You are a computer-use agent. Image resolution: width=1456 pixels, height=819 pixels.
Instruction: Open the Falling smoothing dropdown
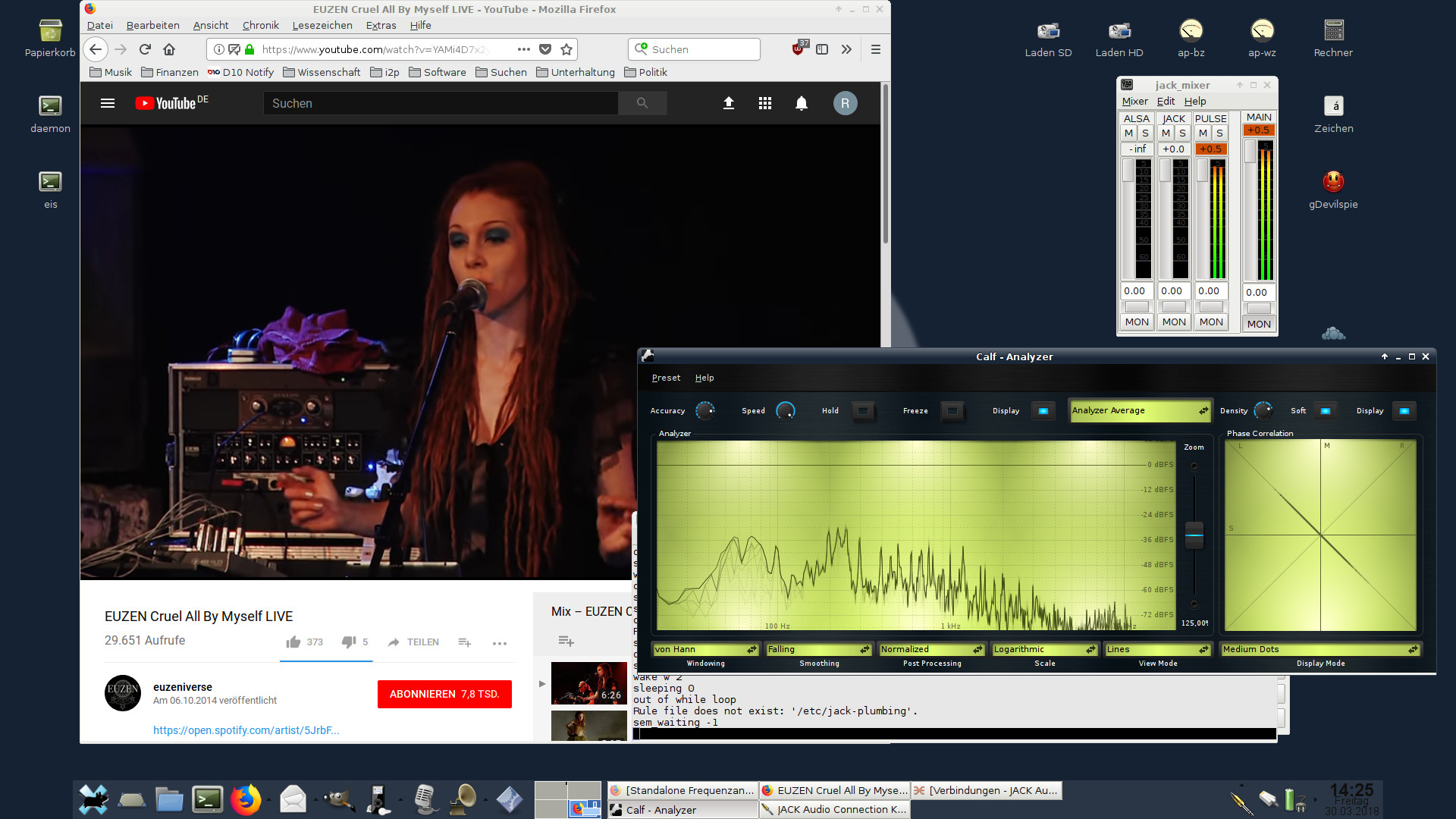click(818, 649)
